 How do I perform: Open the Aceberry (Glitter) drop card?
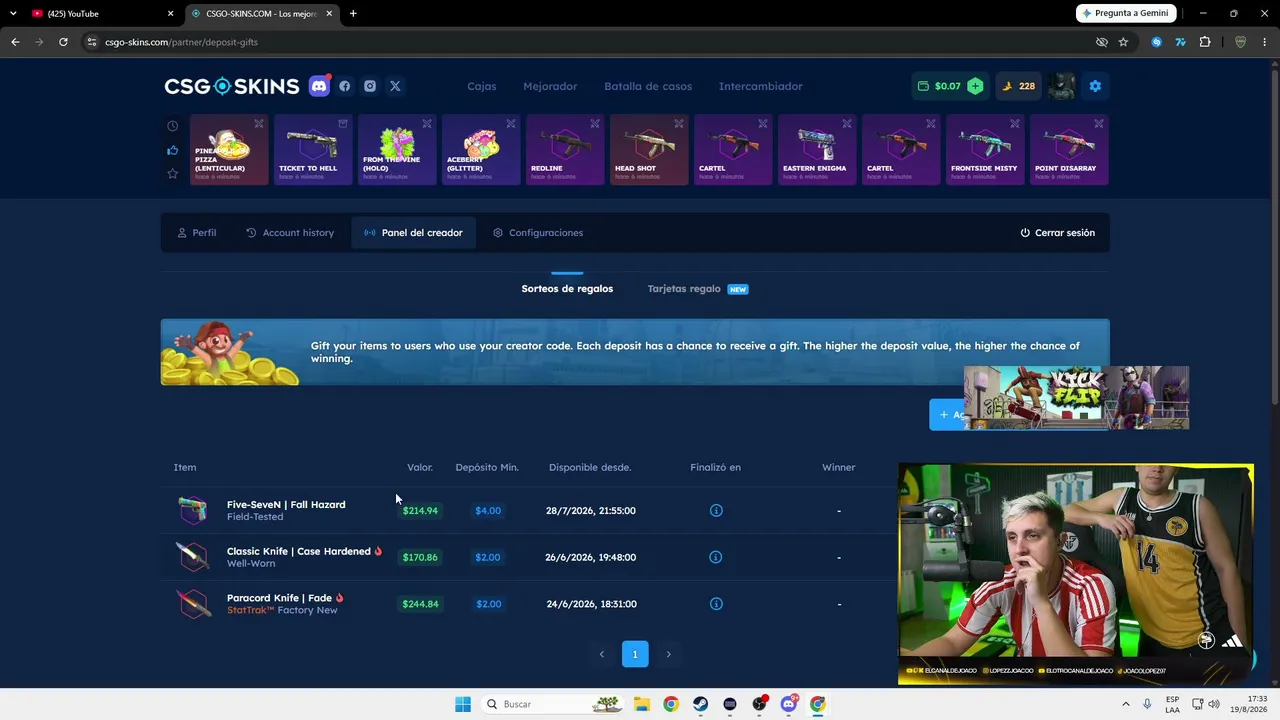coord(481,150)
